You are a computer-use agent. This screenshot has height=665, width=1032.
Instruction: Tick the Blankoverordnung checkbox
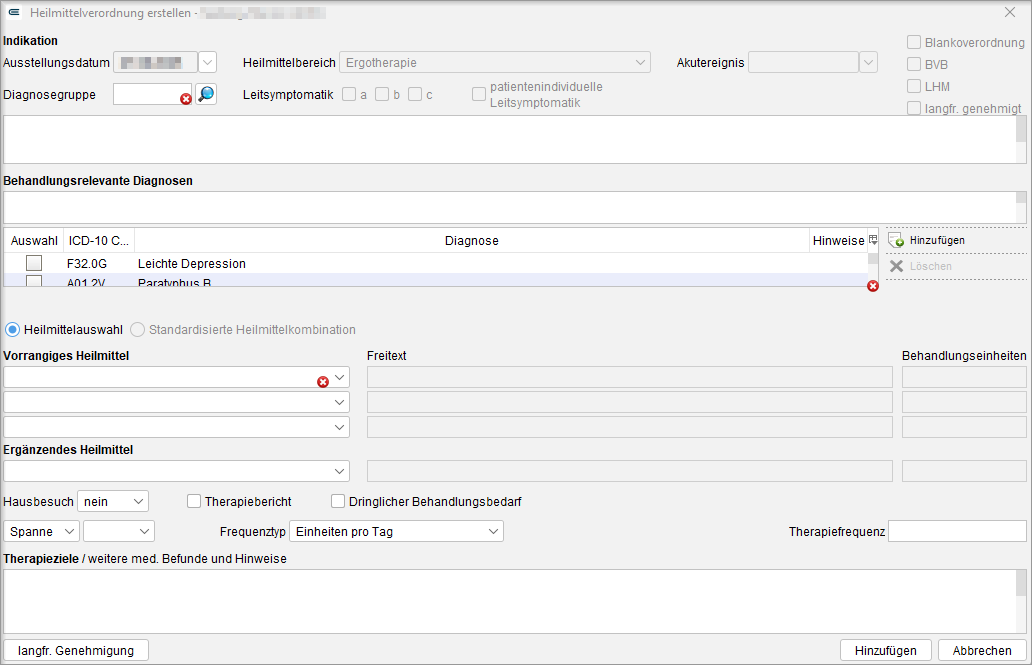point(914,42)
